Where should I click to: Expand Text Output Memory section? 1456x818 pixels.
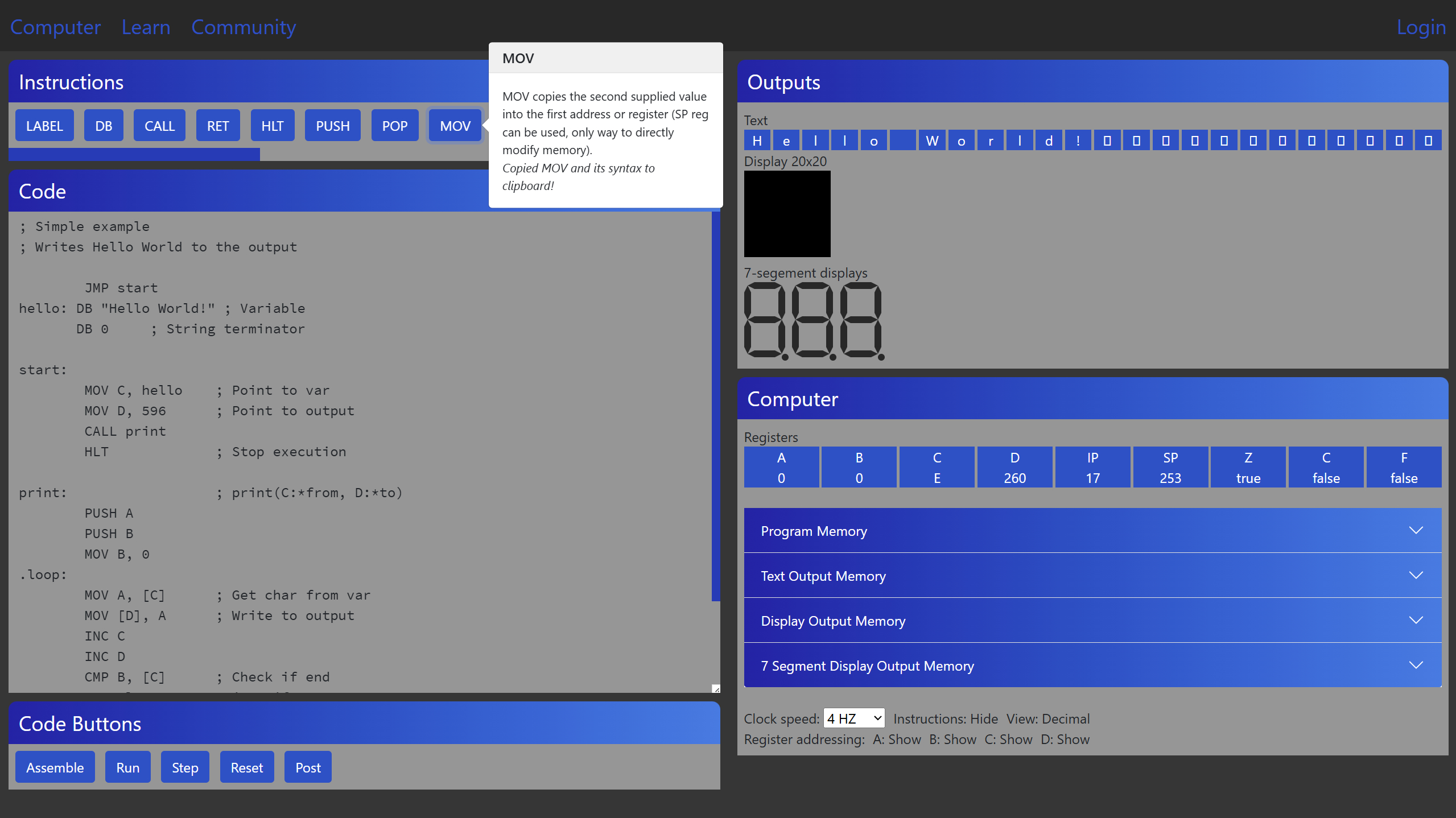pos(1092,576)
